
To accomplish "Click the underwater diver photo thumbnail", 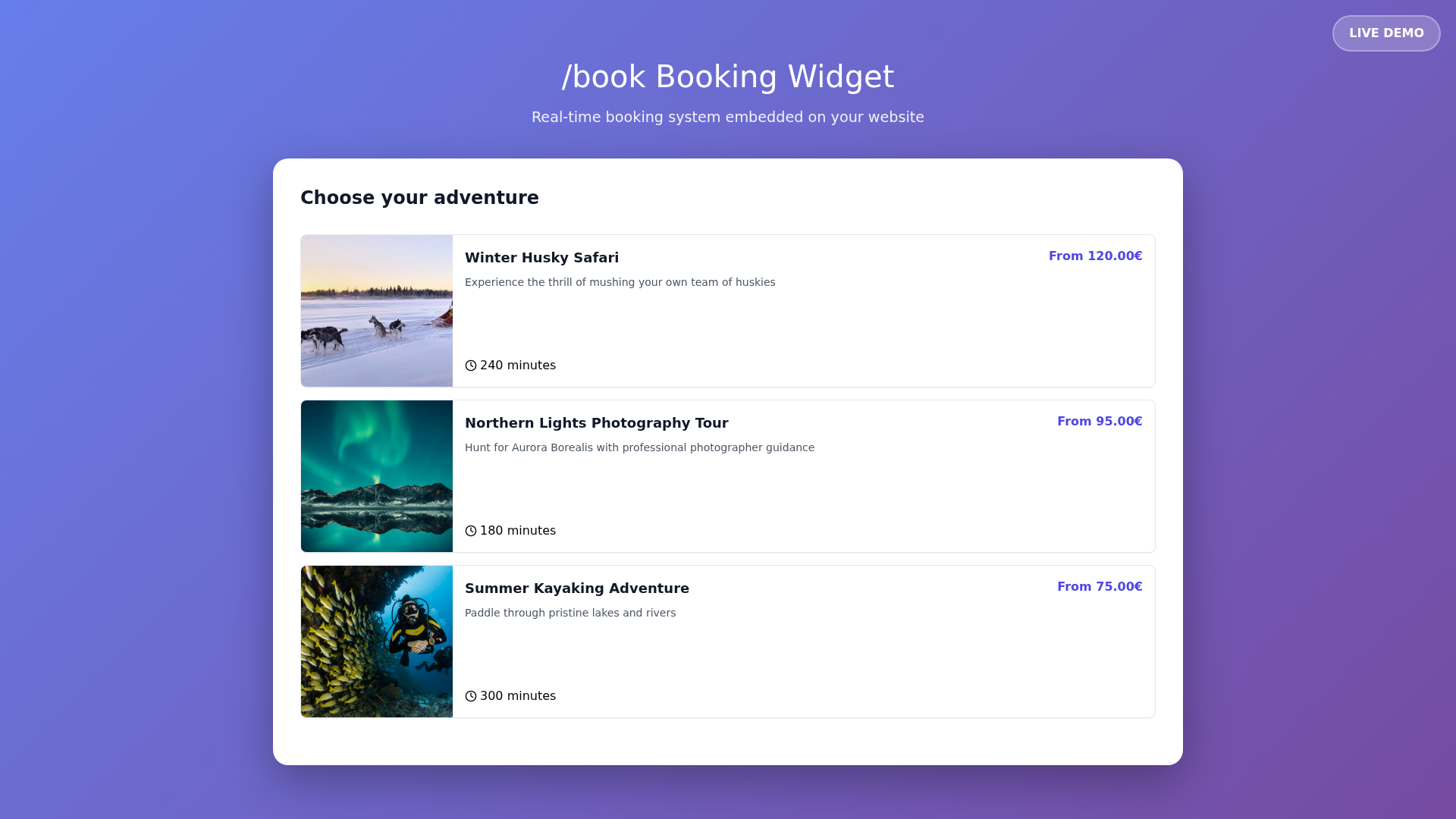I will (x=376, y=641).
